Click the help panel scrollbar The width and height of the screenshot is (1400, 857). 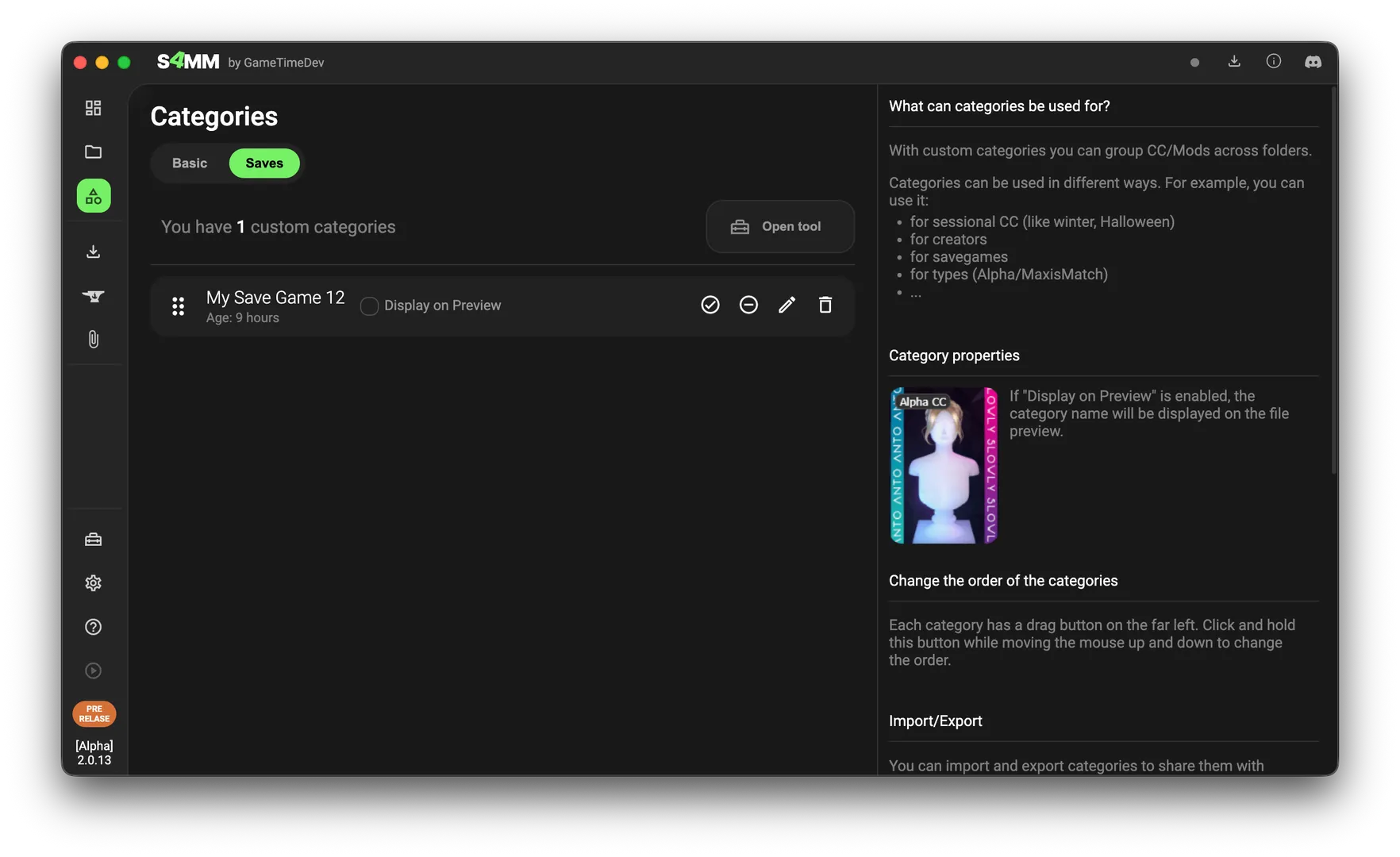pyautogui.click(x=1334, y=280)
